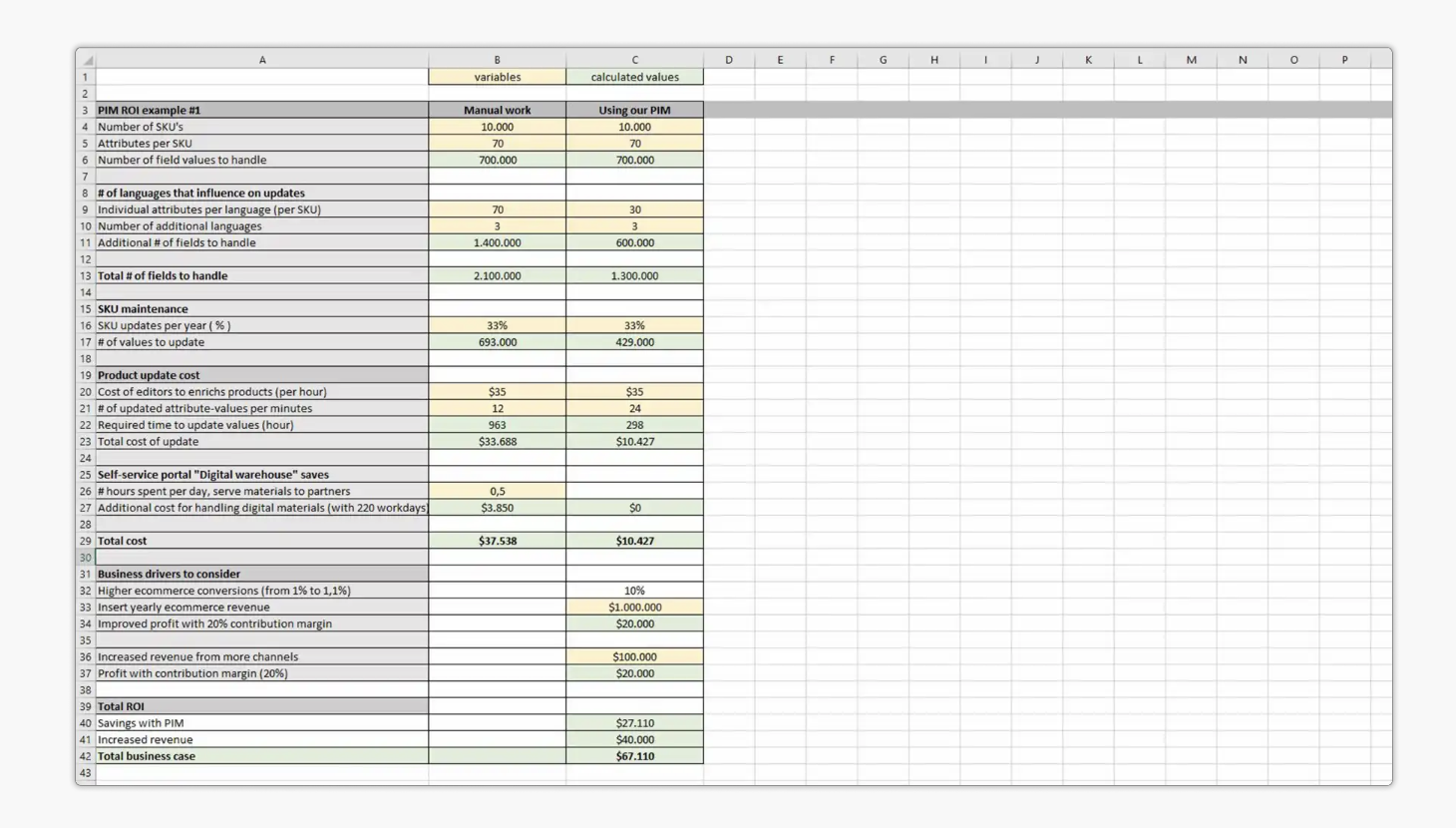
Task: Click 'Improved profit with 20% contribution margin'
Action: point(262,623)
